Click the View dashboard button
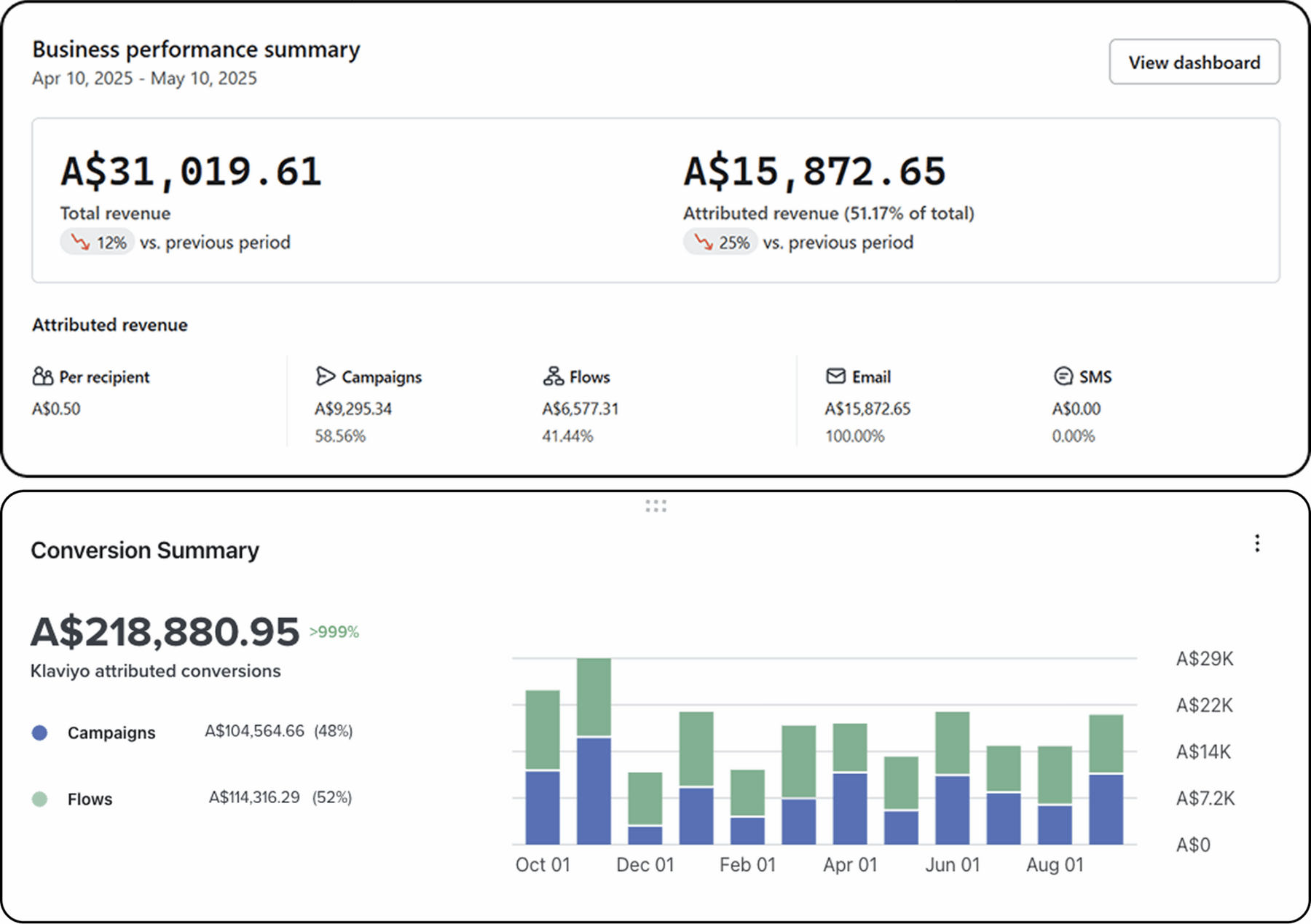This screenshot has height=924, width=1311. [x=1194, y=63]
